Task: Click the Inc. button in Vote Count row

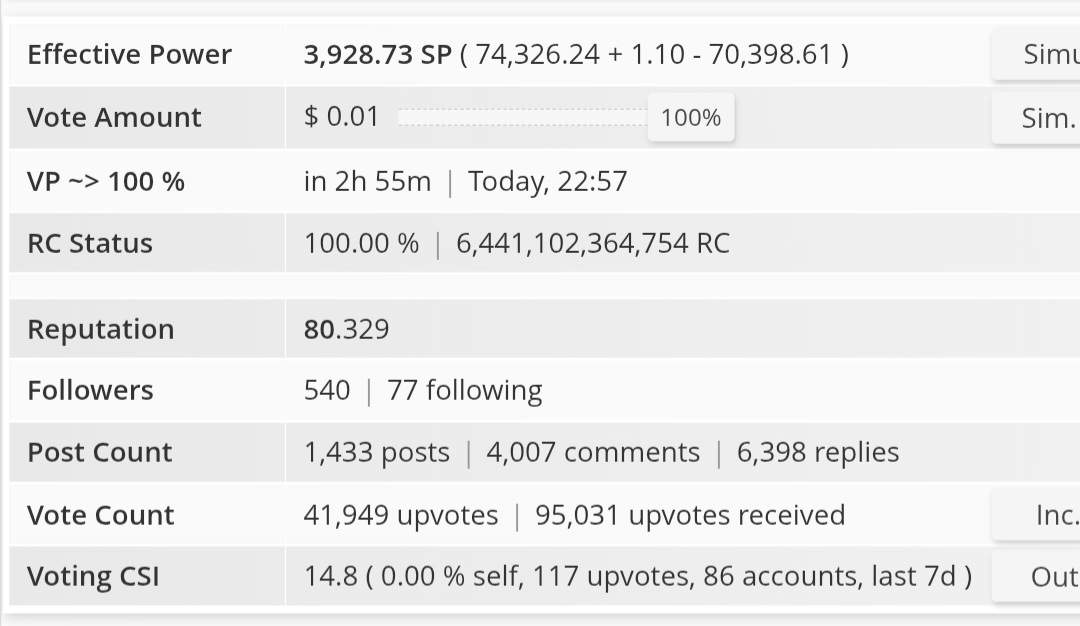Action: click(1040, 516)
